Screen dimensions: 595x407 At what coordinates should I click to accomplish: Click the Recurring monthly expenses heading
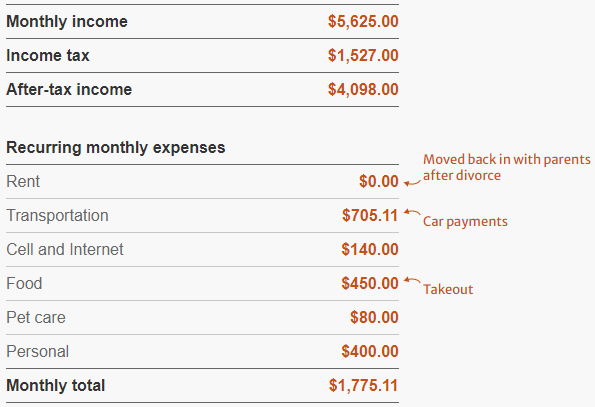coord(116,148)
